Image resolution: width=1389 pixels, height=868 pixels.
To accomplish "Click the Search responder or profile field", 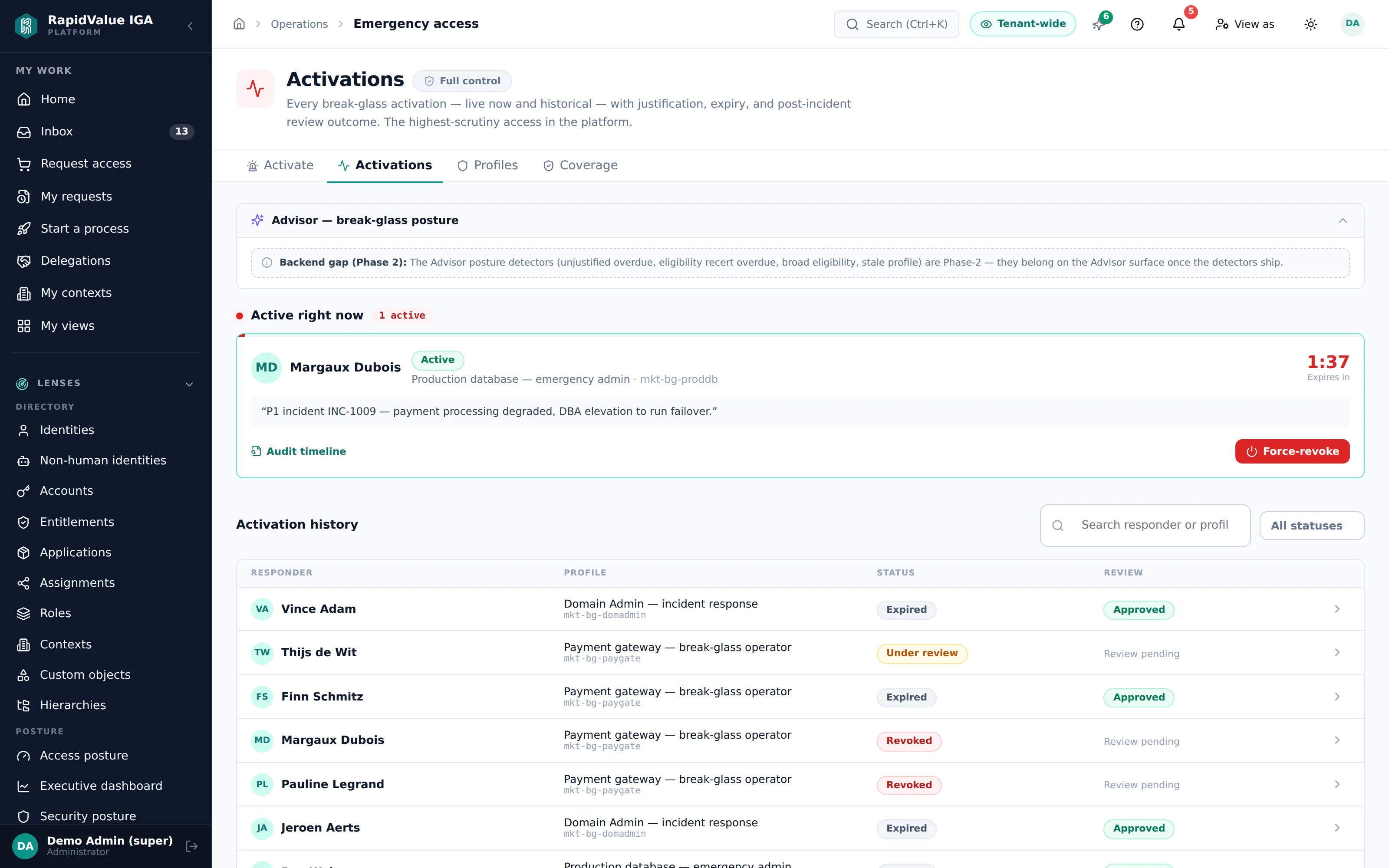I will point(1145,525).
